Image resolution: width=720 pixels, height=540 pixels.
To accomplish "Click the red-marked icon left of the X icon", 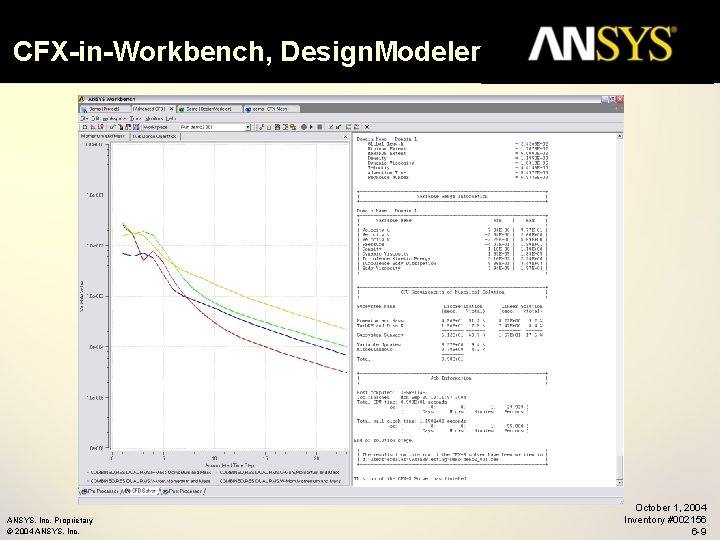I will pyautogui.click(x=357, y=127).
